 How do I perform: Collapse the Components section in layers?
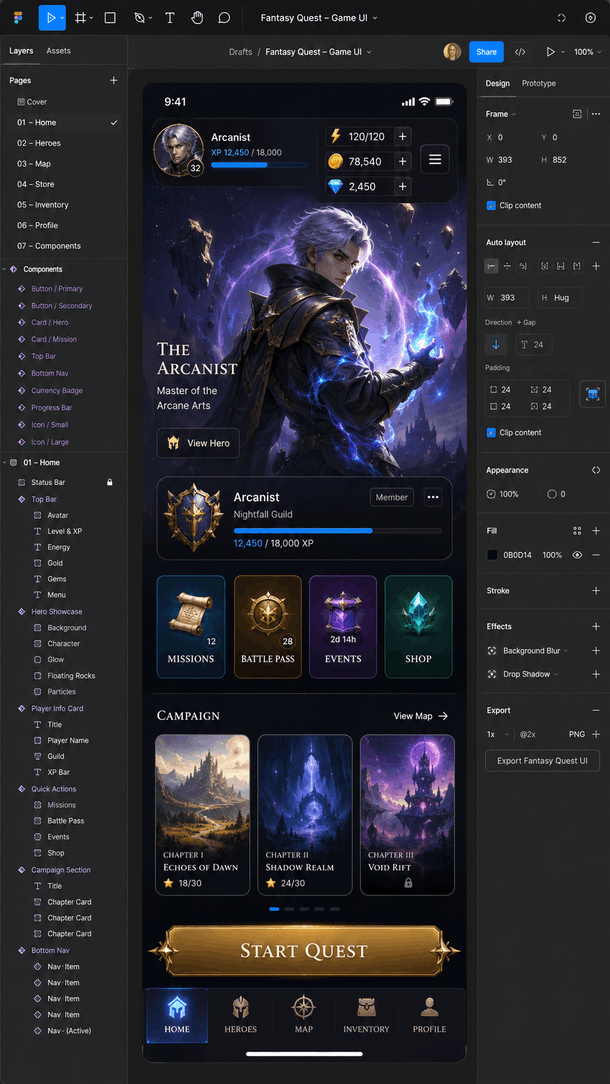tap(5, 270)
